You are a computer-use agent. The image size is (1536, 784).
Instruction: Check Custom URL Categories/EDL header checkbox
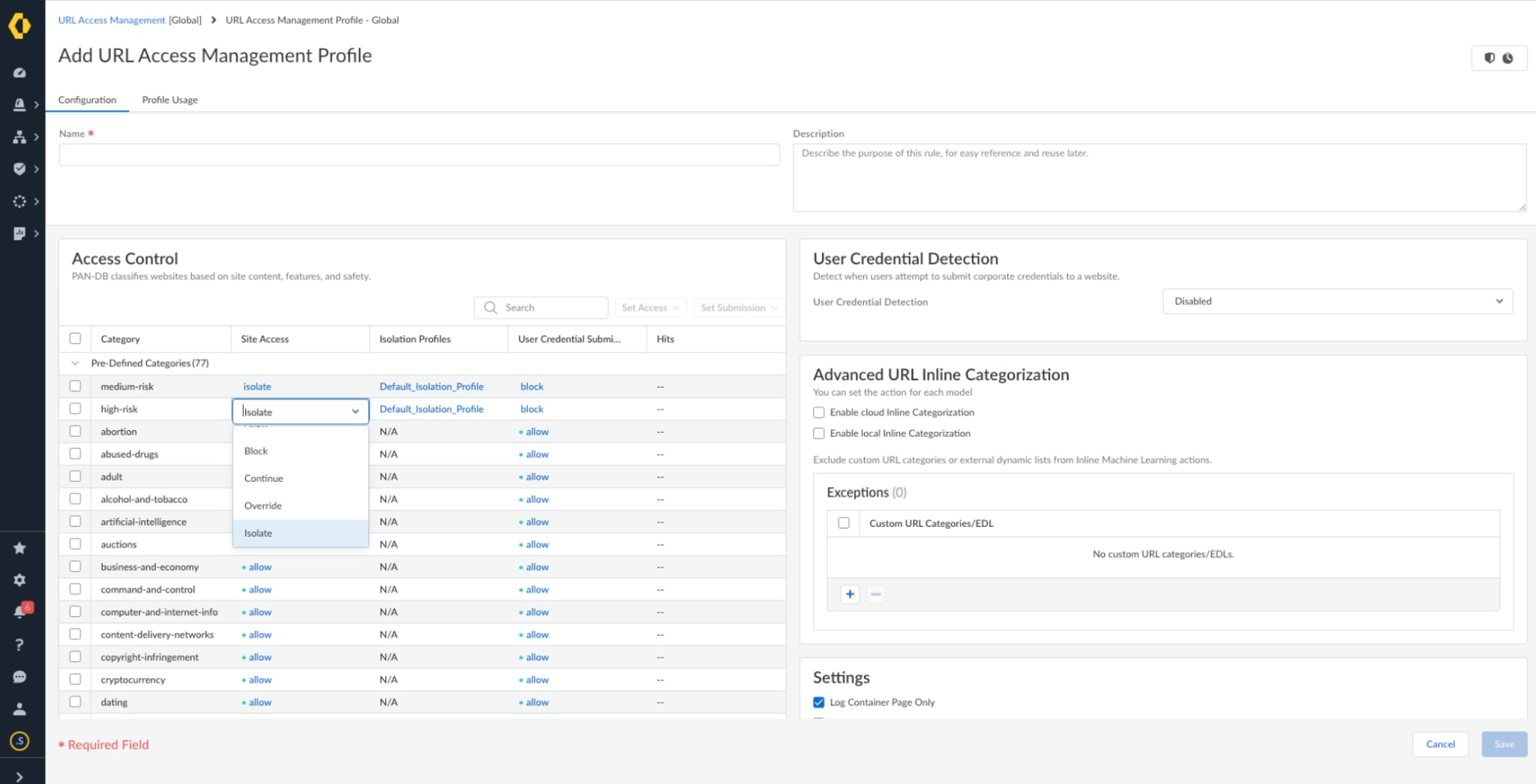click(x=844, y=523)
